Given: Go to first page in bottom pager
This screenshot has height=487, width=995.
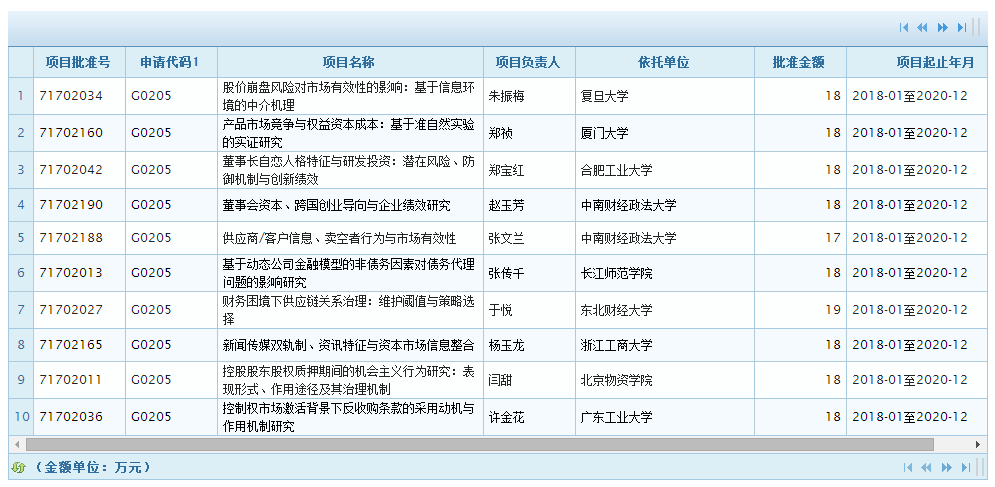Looking at the screenshot, I should pyautogui.click(x=907, y=467).
